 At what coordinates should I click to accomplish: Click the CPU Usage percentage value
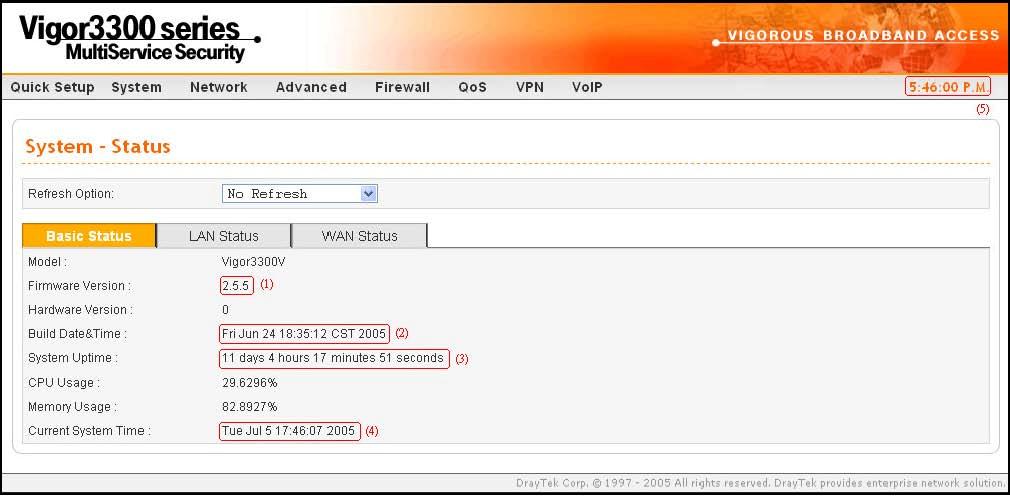coord(249,382)
